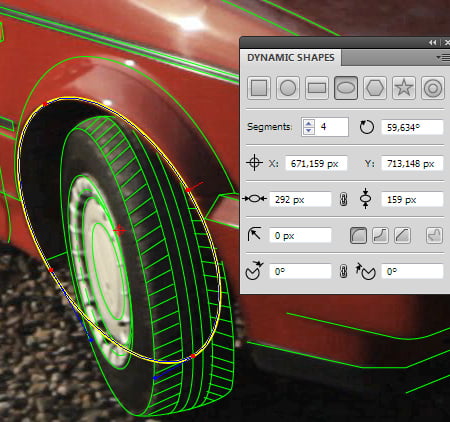Choose the inverted round corner style
Viewport: 450px width, 422px height.
(x=380, y=235)
